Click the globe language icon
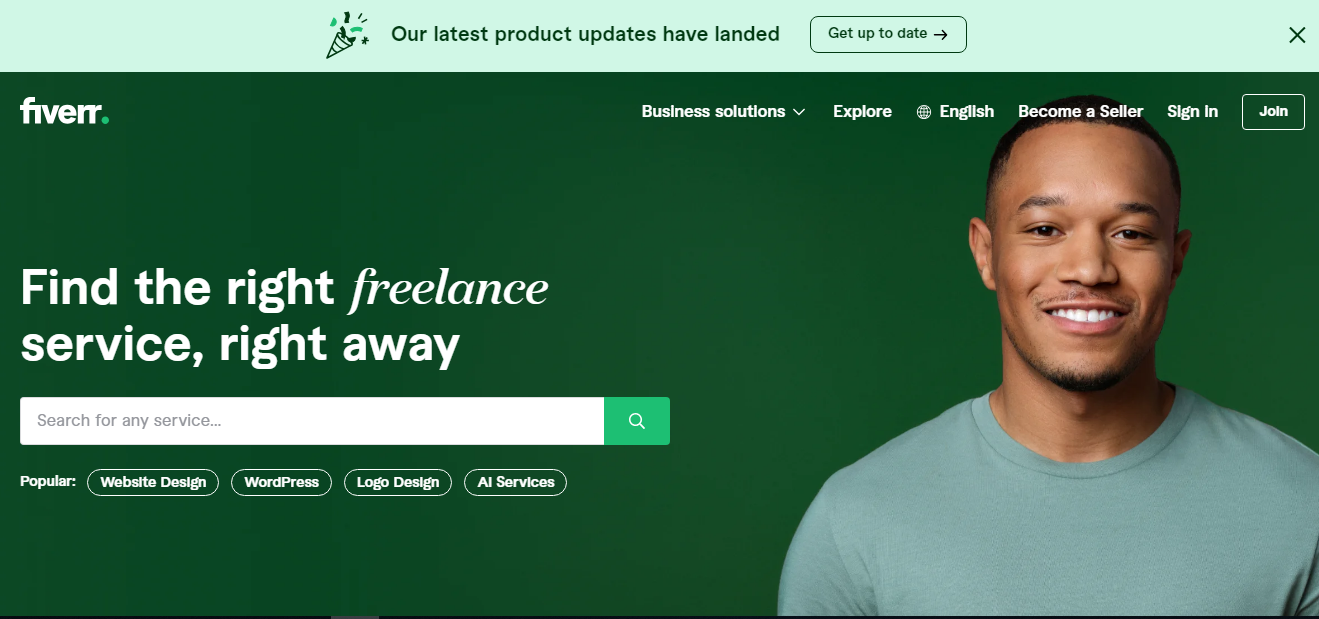Screen dimensions: 1319x619 [x=924, y=112]
